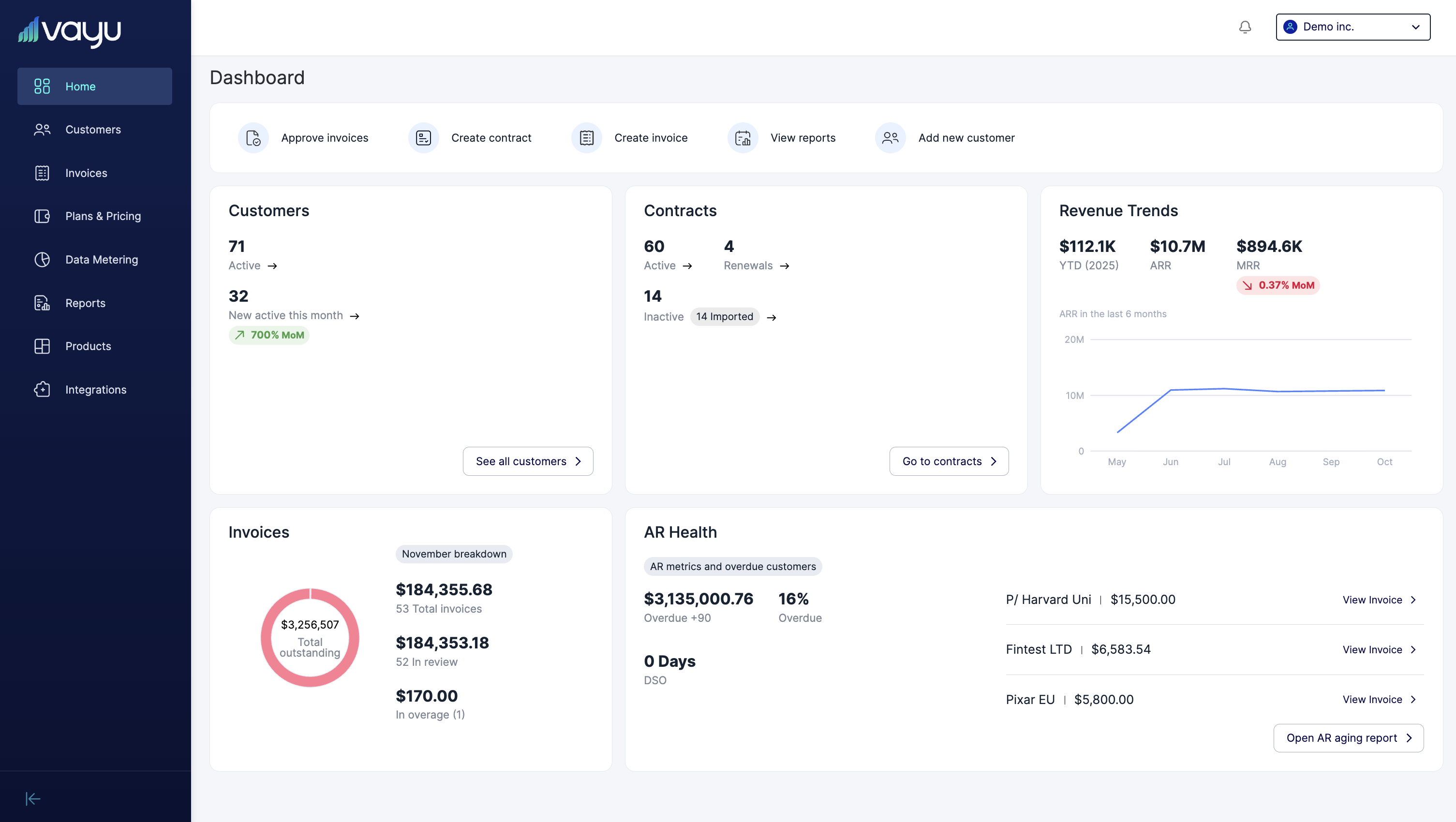This screenshot has height=822, width=1456.
Task: Open AR aging report
Action: [x=1348, y=738]
